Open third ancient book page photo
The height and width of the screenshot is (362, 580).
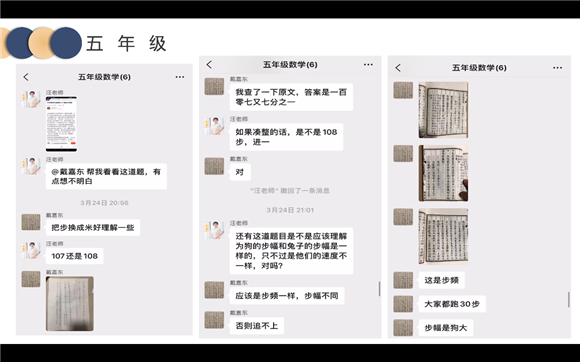click(x=443, y=237)
